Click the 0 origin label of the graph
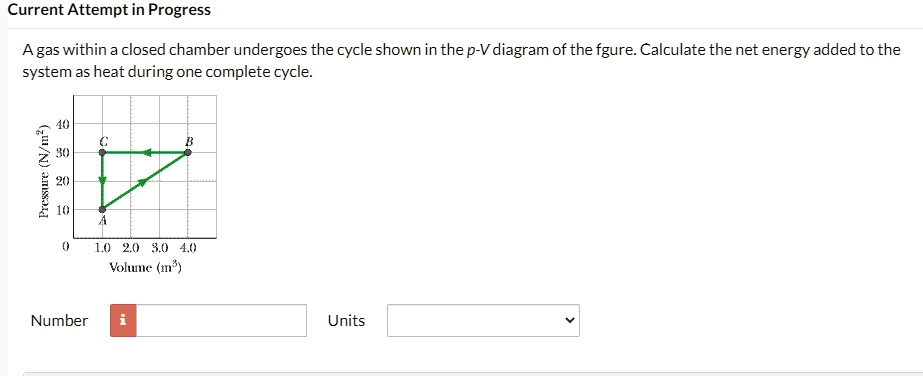Screen dimensions: 923x376 click(x=66, y=247)
